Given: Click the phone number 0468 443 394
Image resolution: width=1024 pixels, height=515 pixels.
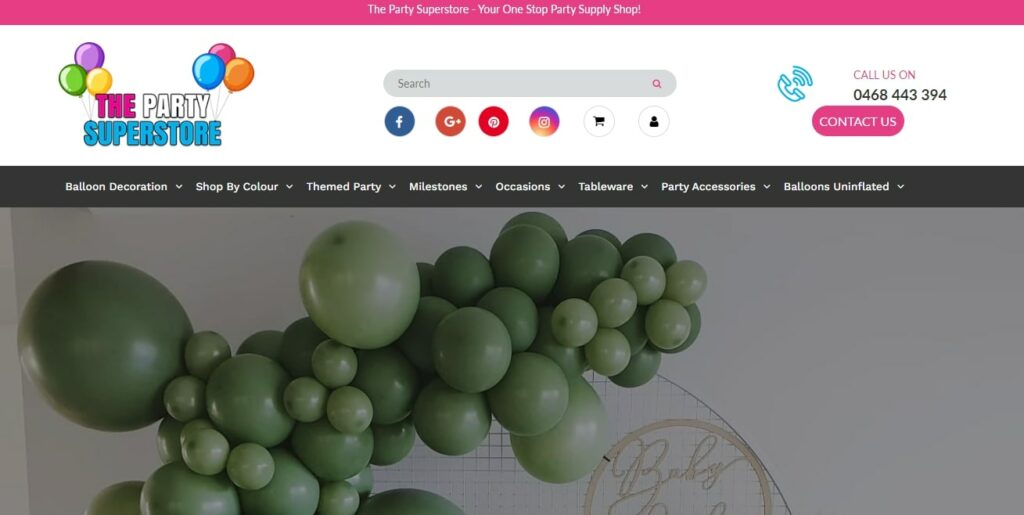Looking at the screenshot, I should pyautogui.click(x=899, y=95).
